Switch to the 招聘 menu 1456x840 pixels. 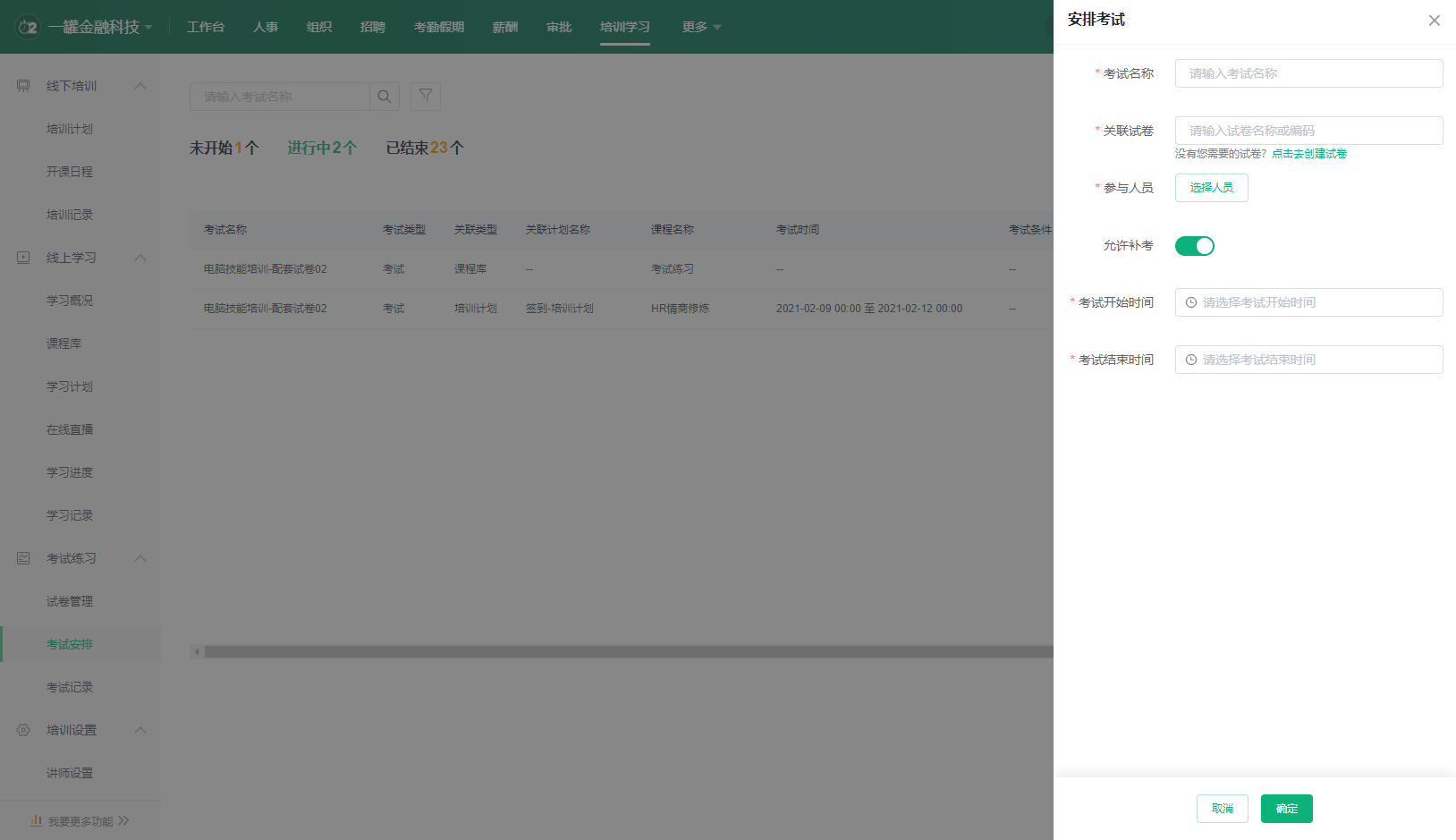373,27
